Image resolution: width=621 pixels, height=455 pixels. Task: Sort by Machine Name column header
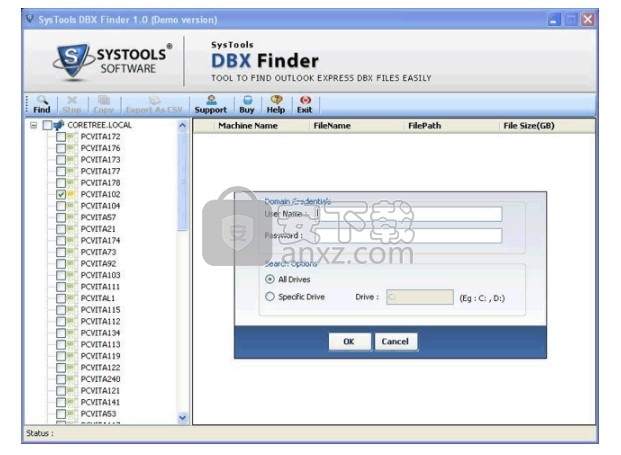(x=248, y=126)
